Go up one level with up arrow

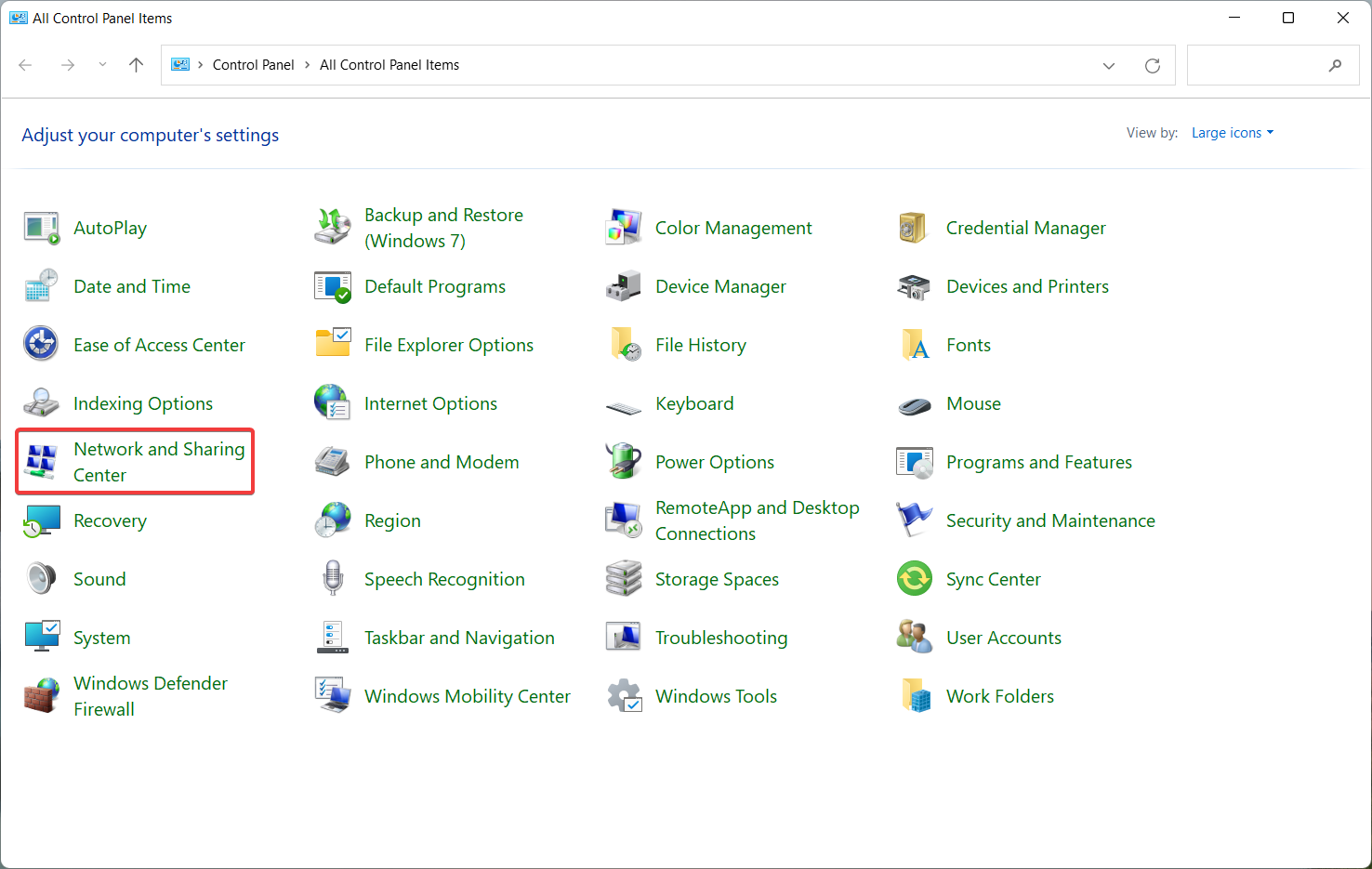137,65
